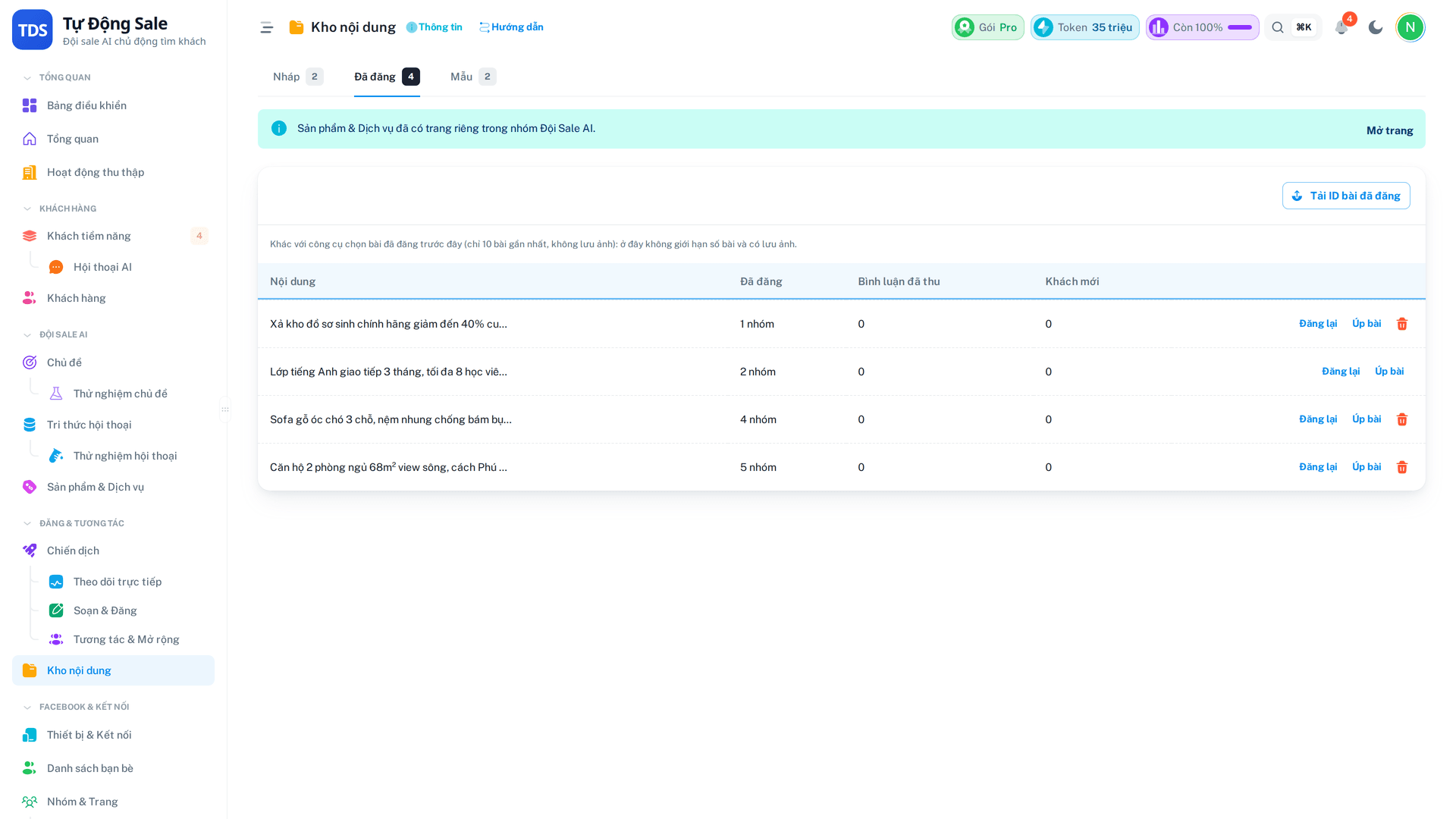Open Bảng điều khiển in the sidebar
The height and width of the screenshot is (819, 1456).
[x=113, y=105]
